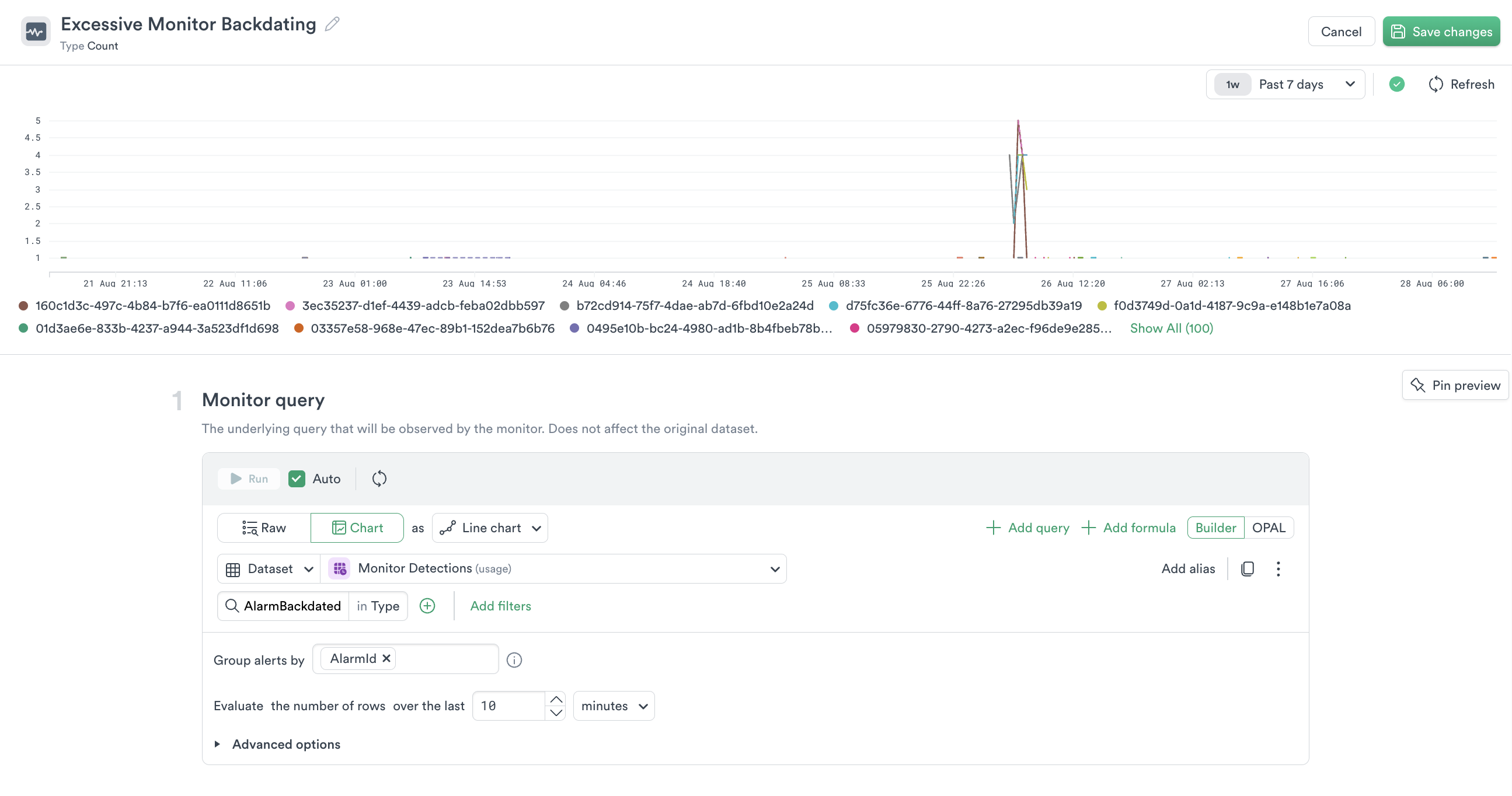Click the Show All (100) legend link
The image size is (1512, 796).
pyautogui.click(x=1171, y=328)
